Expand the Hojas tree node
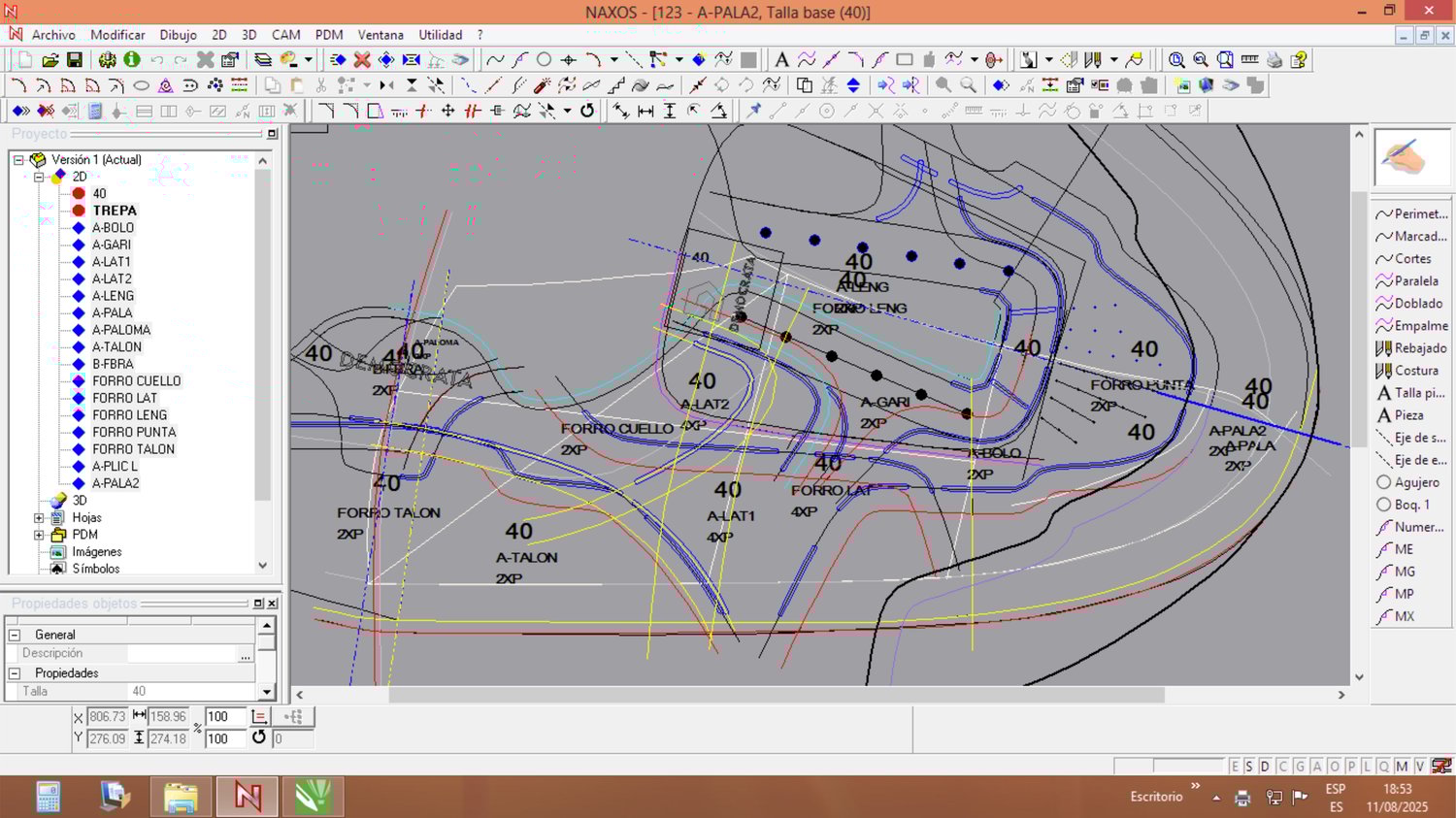 pyautogui.click(x=39, y=518)
